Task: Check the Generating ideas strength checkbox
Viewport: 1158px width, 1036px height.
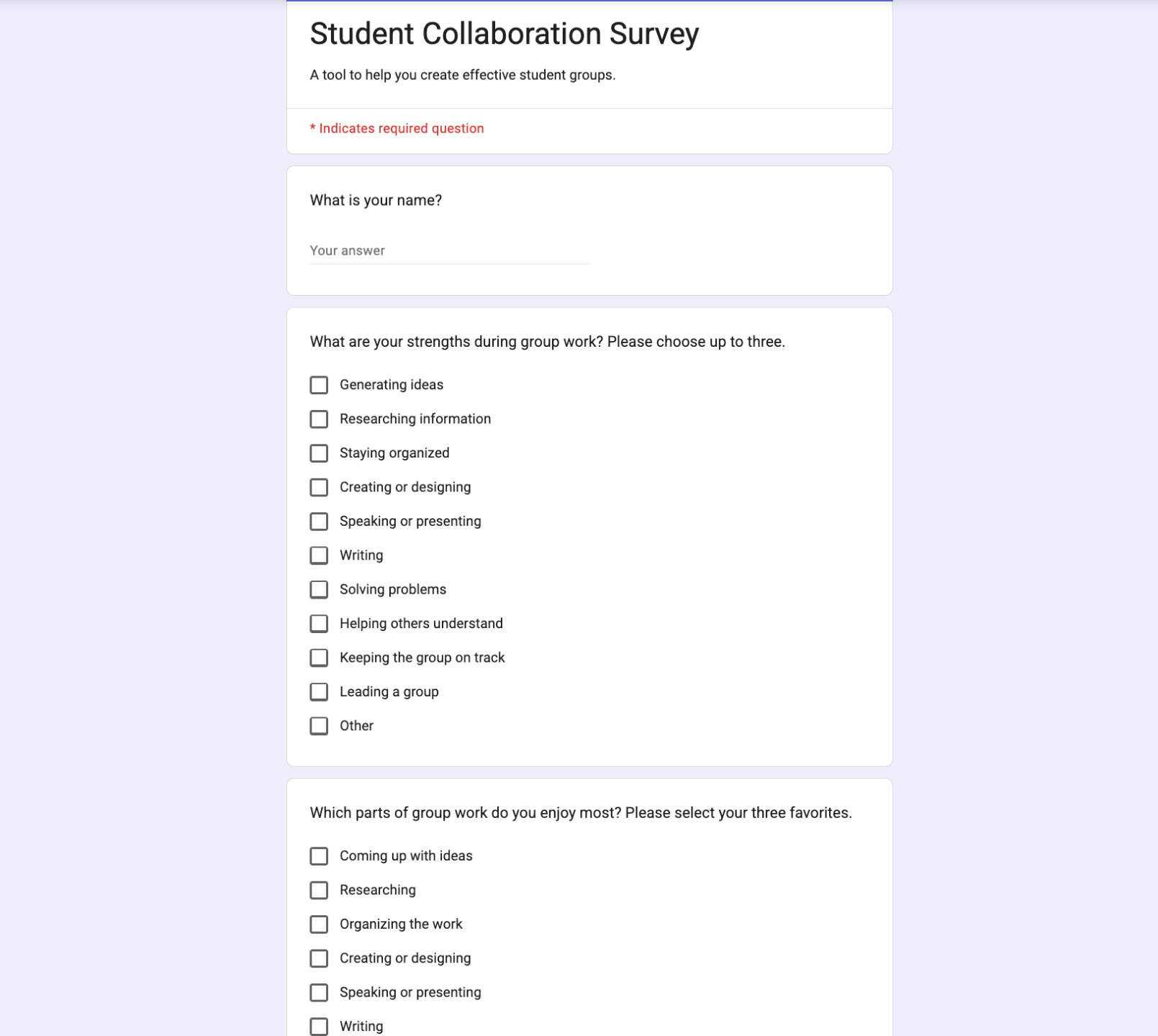Action: [319, 385]
